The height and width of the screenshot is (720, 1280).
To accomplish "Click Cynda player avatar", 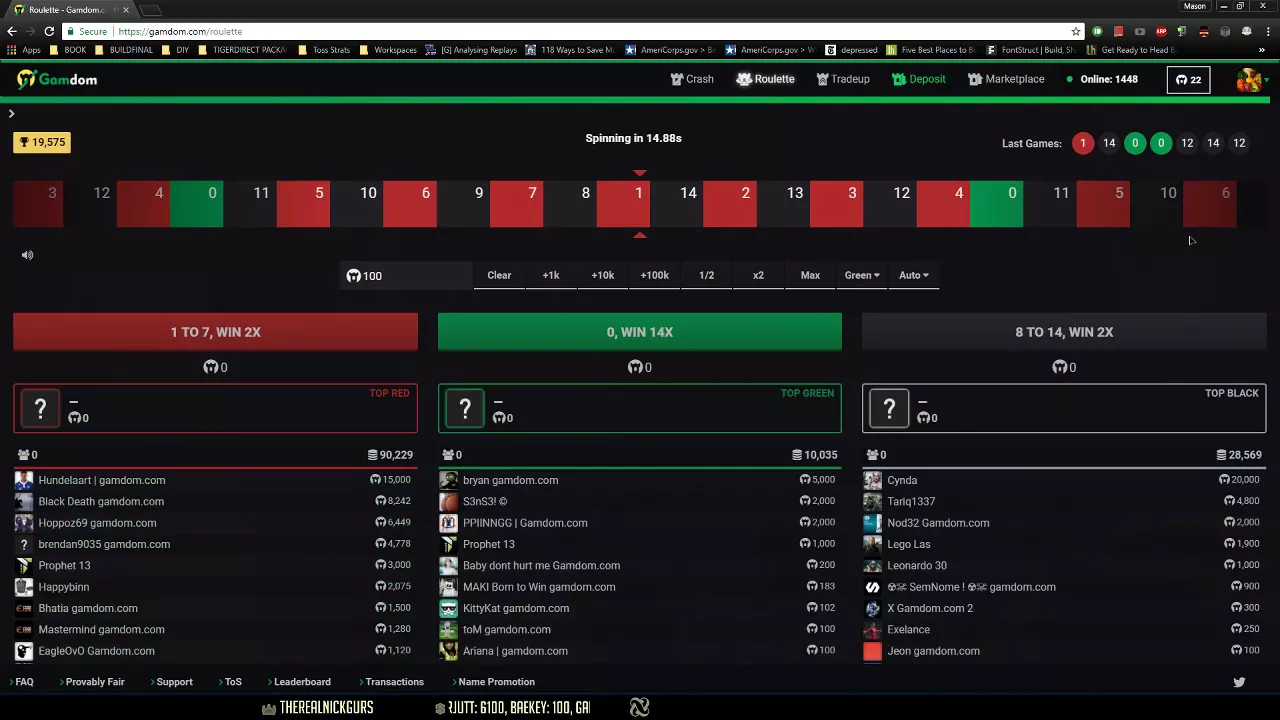I will pos(873,480).
